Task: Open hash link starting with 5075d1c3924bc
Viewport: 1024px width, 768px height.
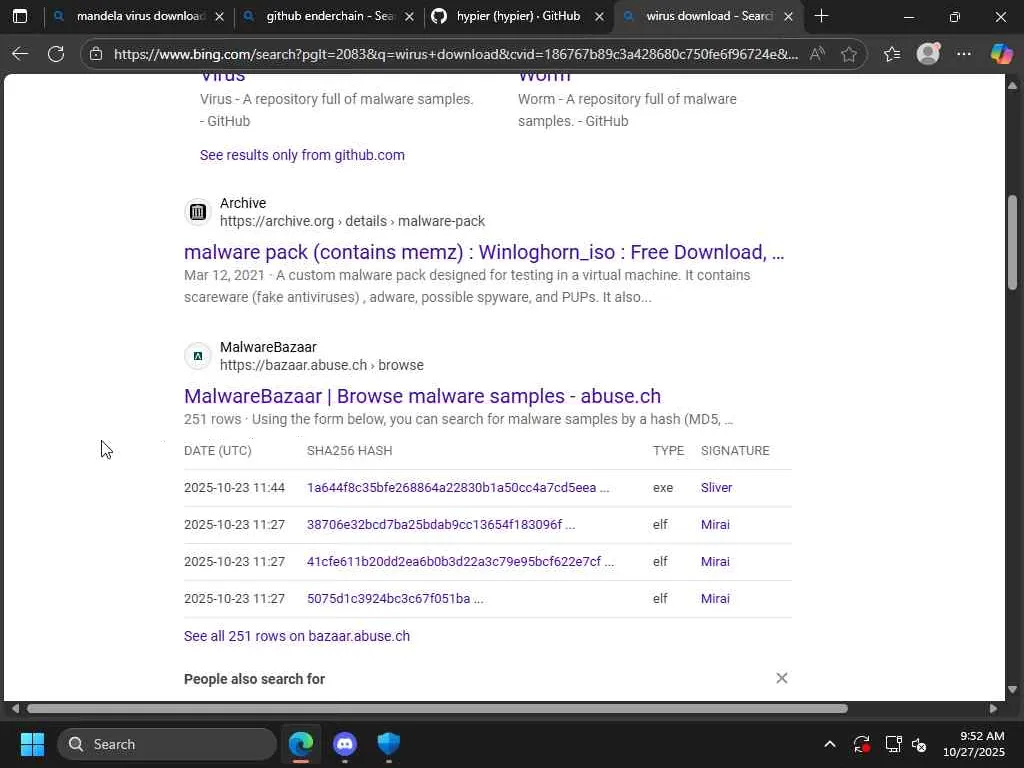Action: pos(395,599)
